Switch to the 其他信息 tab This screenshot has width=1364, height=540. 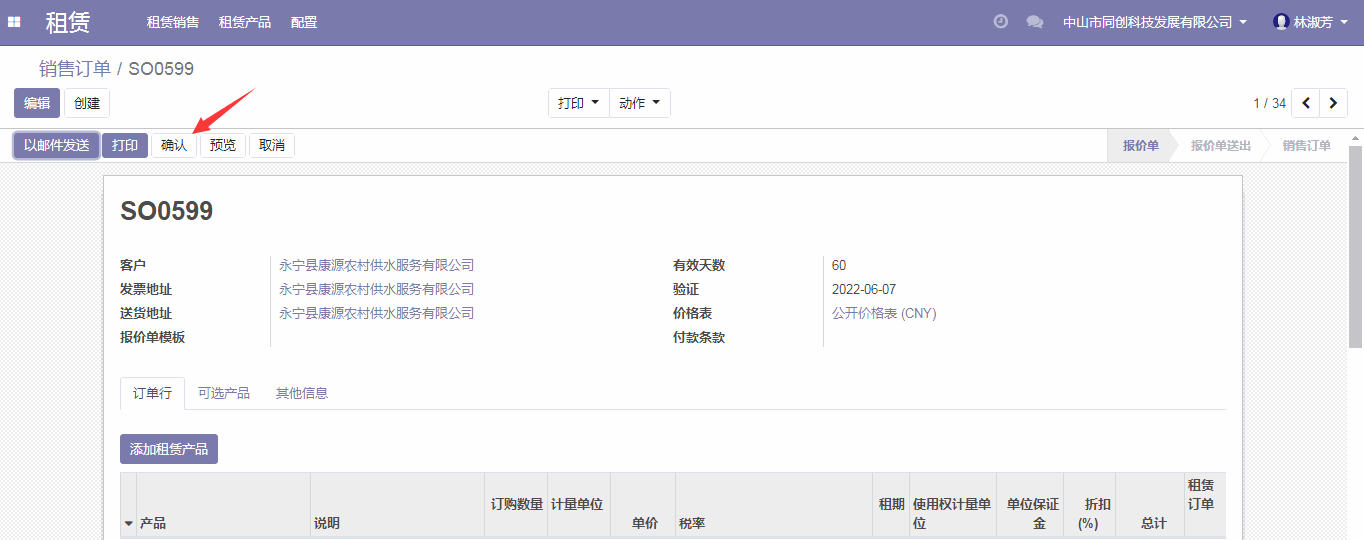[x=301, y=393]
